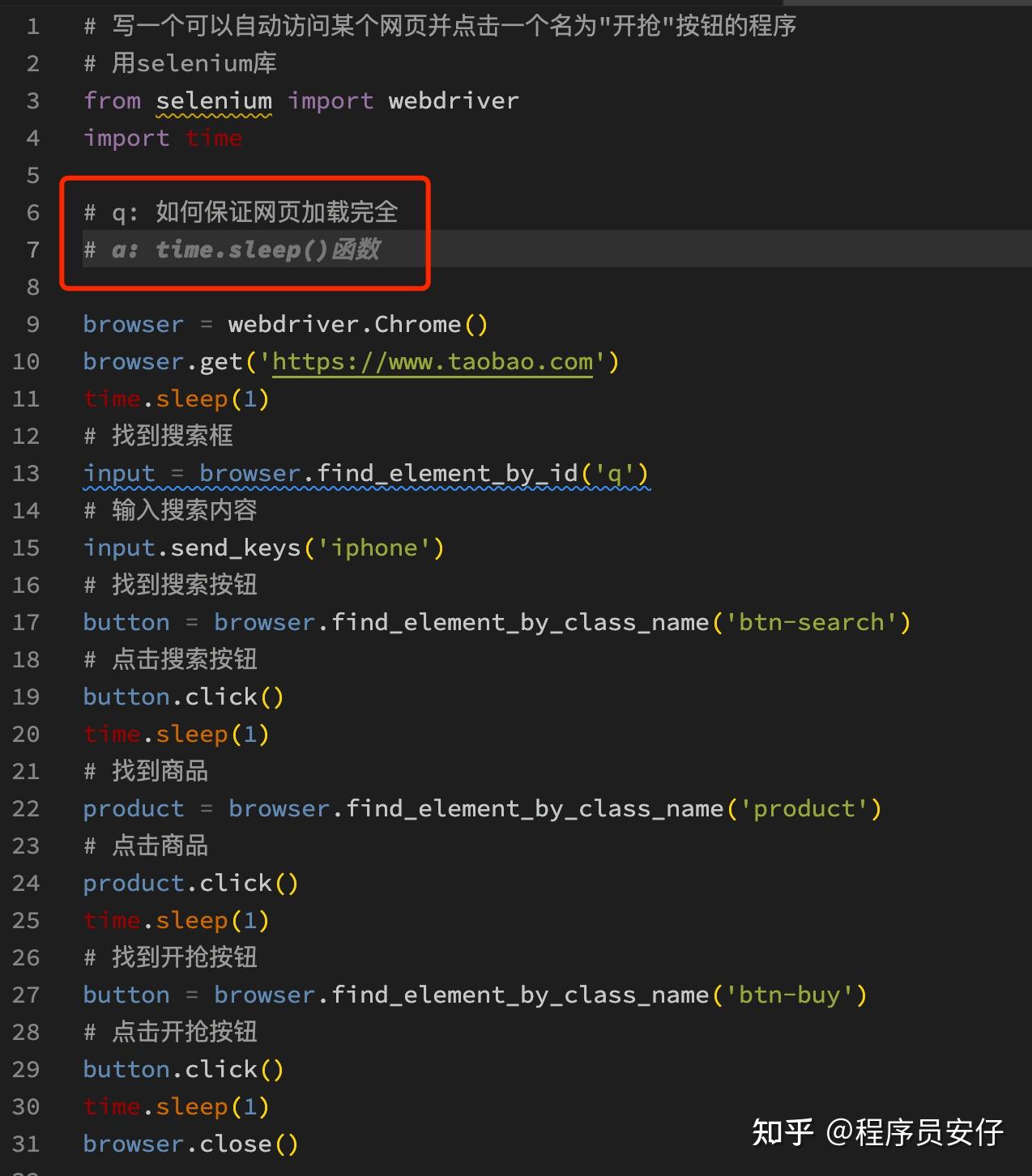Click the btn-buy string on line 27
The image size is (1032, 1176).
coord(790,995)
